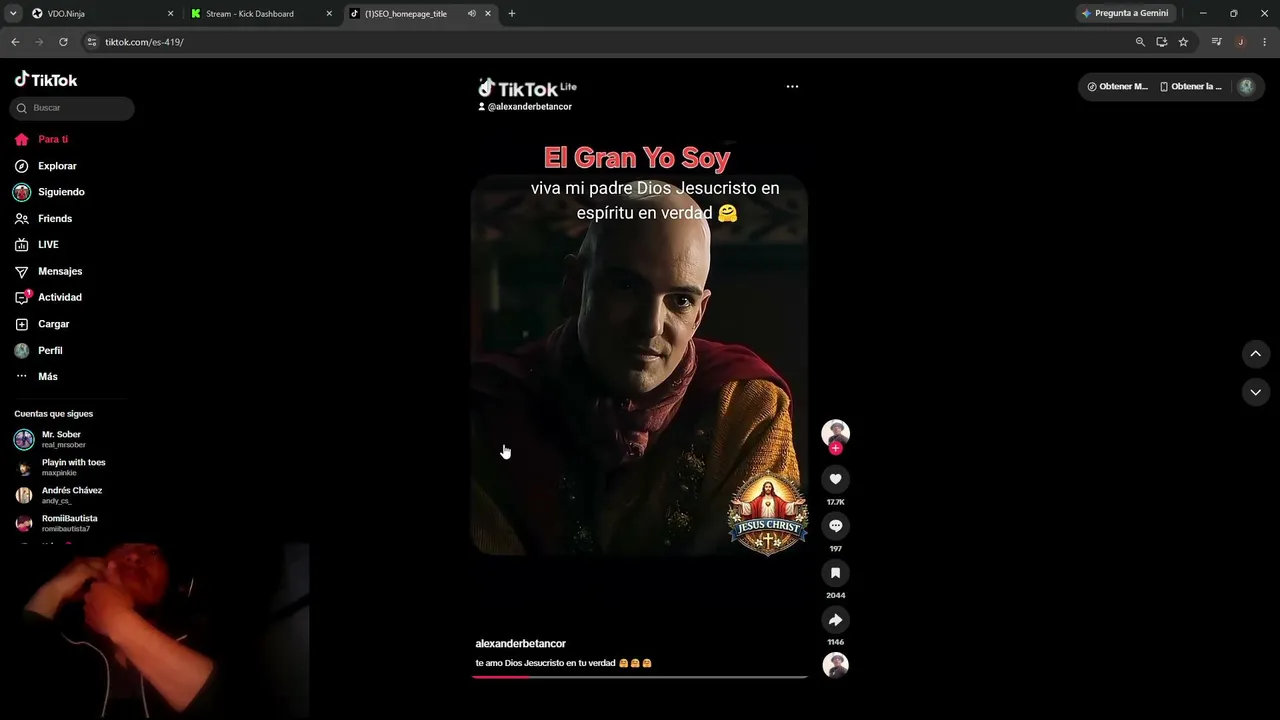This screenshot has height=720, width=1280.
Task: Switch to the Stream - Kick Dashboard tab
Action: point(262,14)
